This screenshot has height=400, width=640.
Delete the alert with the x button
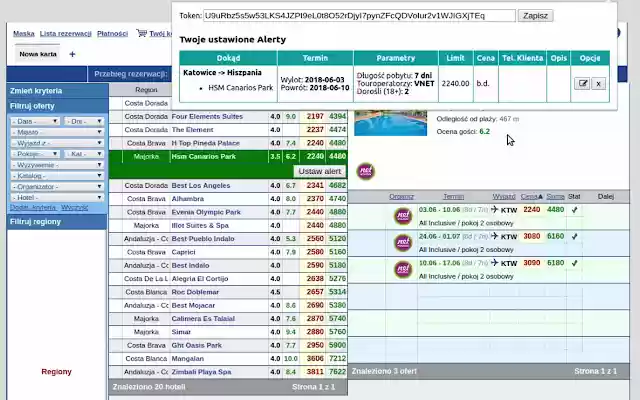598,84
